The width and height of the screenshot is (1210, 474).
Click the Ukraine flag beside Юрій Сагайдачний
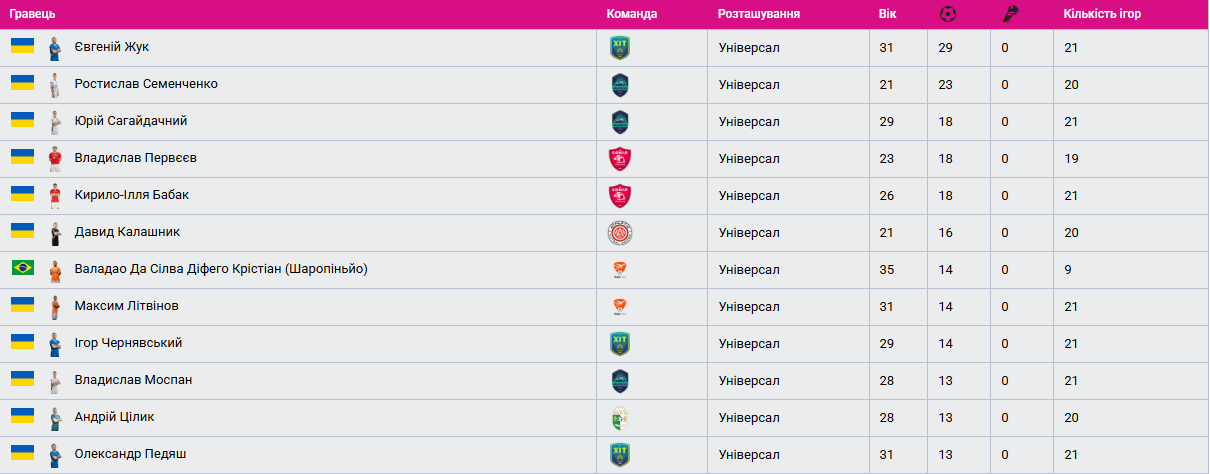pos(22,120)
